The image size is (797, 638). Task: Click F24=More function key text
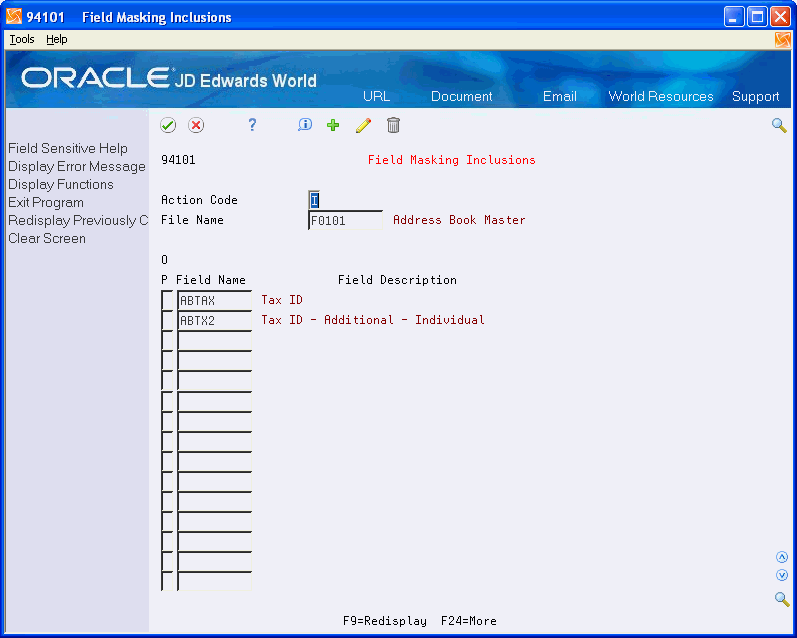click(469, 621)
